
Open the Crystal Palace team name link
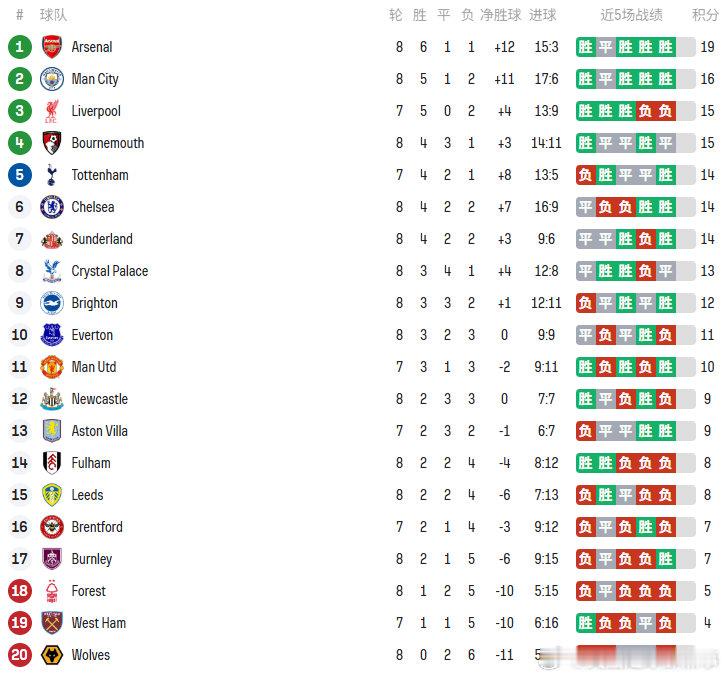(x=110, y=271)
